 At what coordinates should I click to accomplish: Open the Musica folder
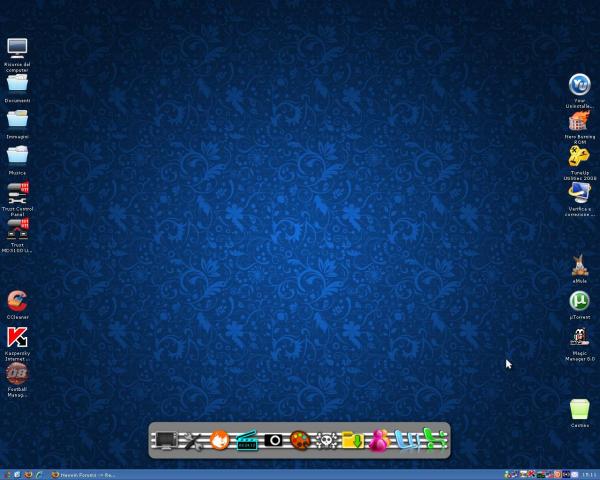(17, 161)
